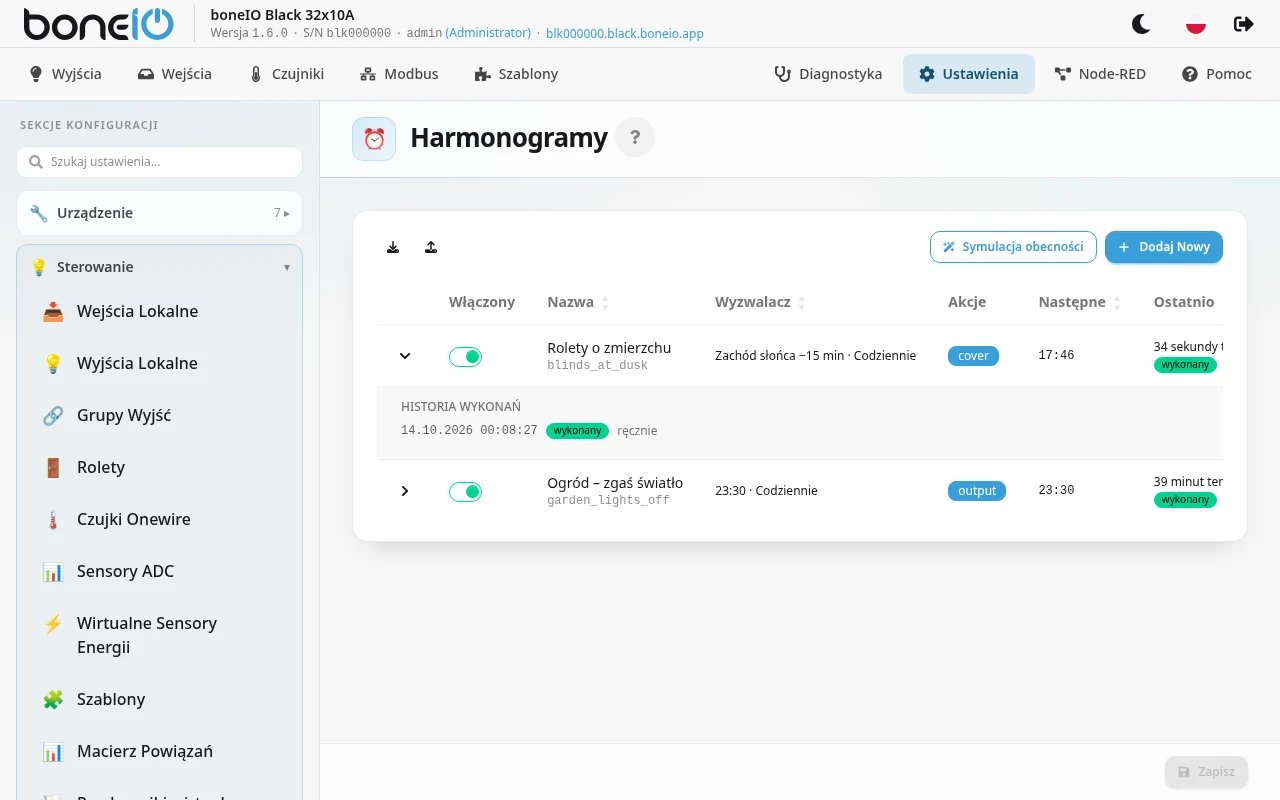The width and height of the screenshot is (1280, 800).
Task: Open the blk000000.black.boneio.app link
Action: click(625, 33)
